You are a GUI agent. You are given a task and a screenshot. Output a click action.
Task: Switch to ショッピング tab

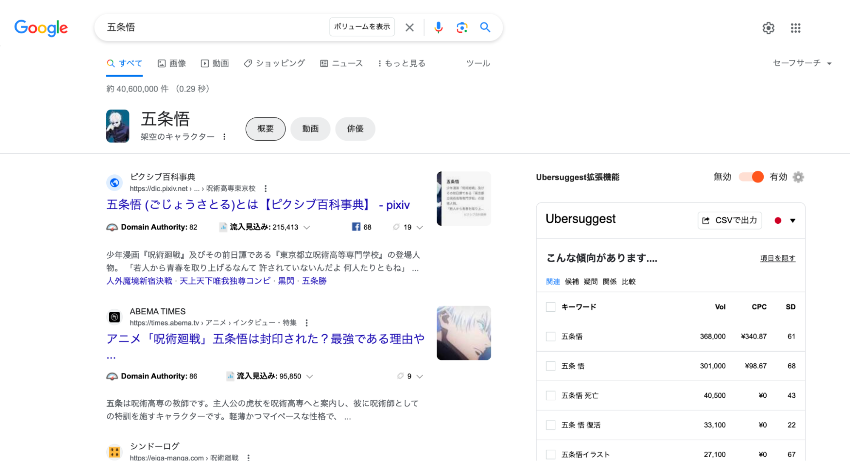(x=274, y=63)
